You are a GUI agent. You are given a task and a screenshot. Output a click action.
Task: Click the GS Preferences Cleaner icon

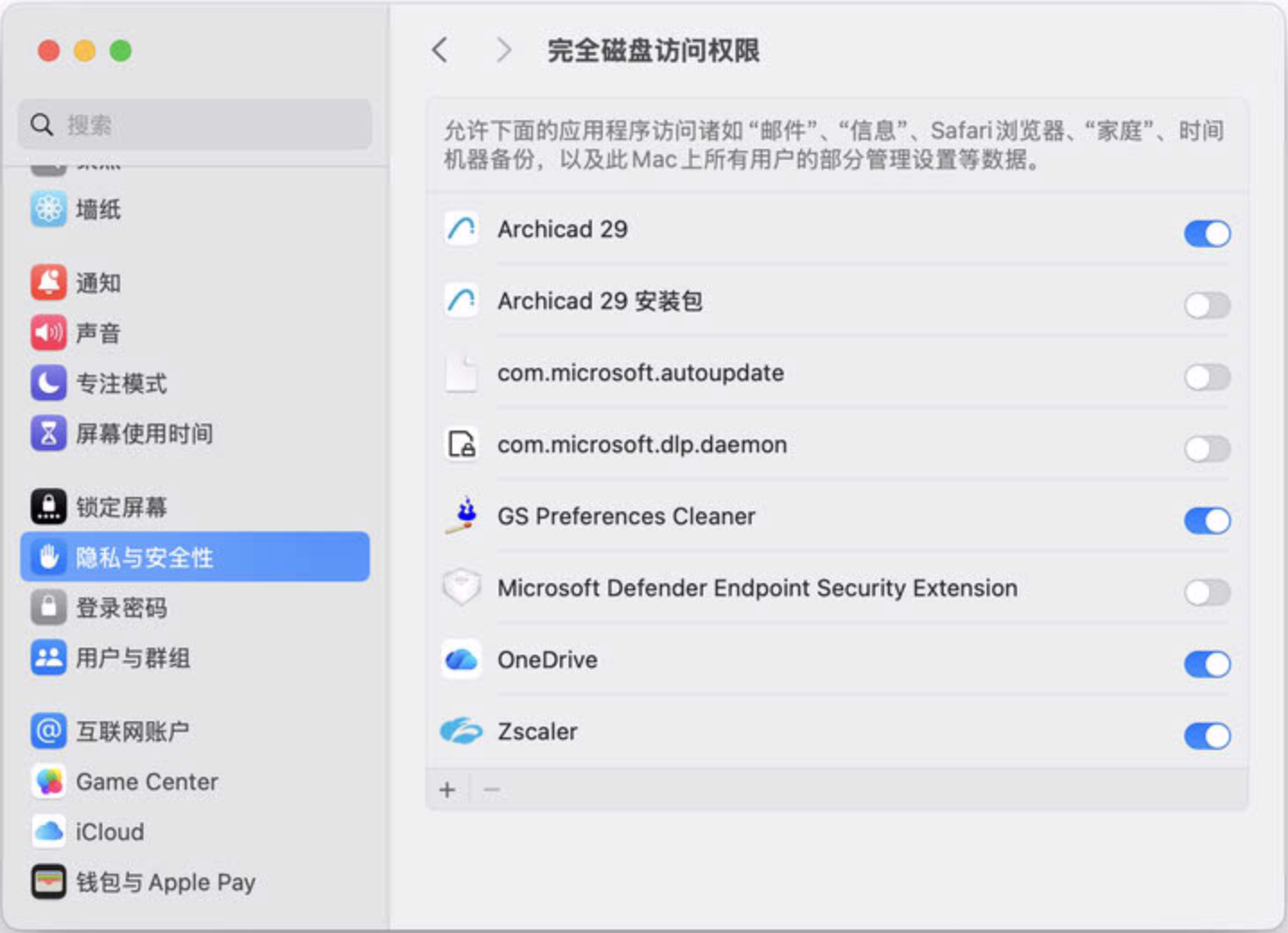[x=462, y=517]
